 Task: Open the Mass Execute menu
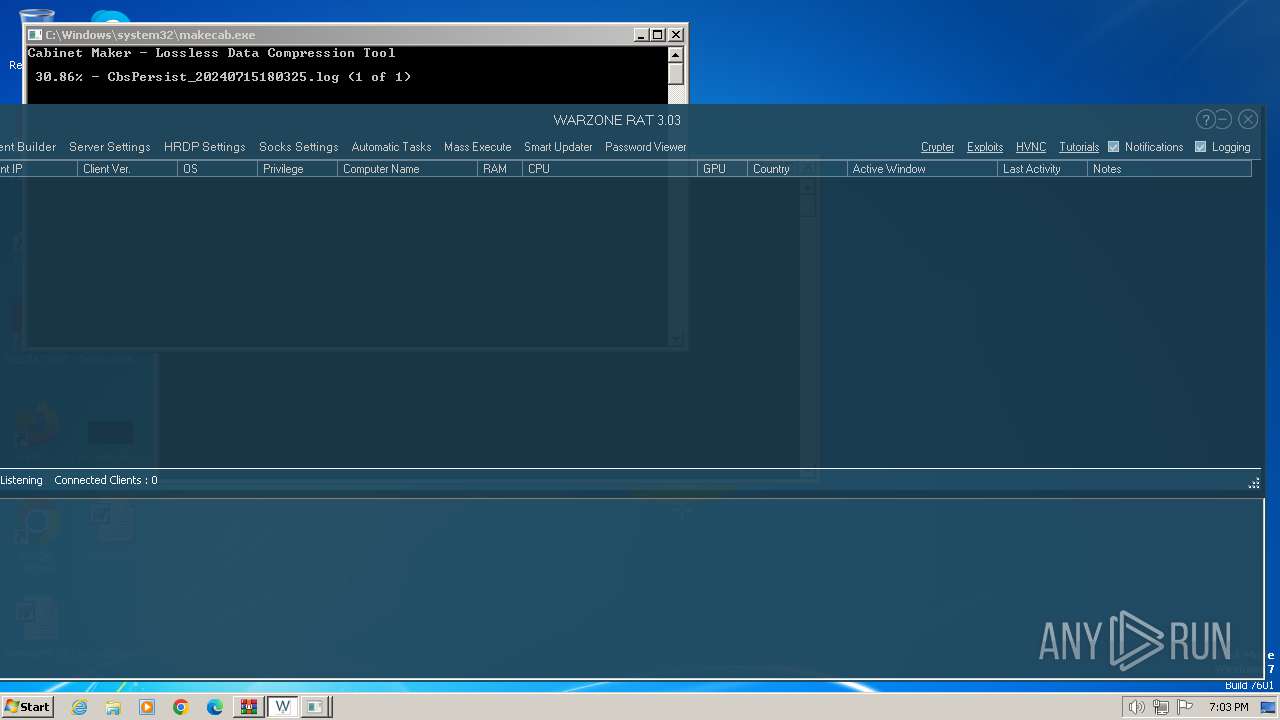pos(477,147)
